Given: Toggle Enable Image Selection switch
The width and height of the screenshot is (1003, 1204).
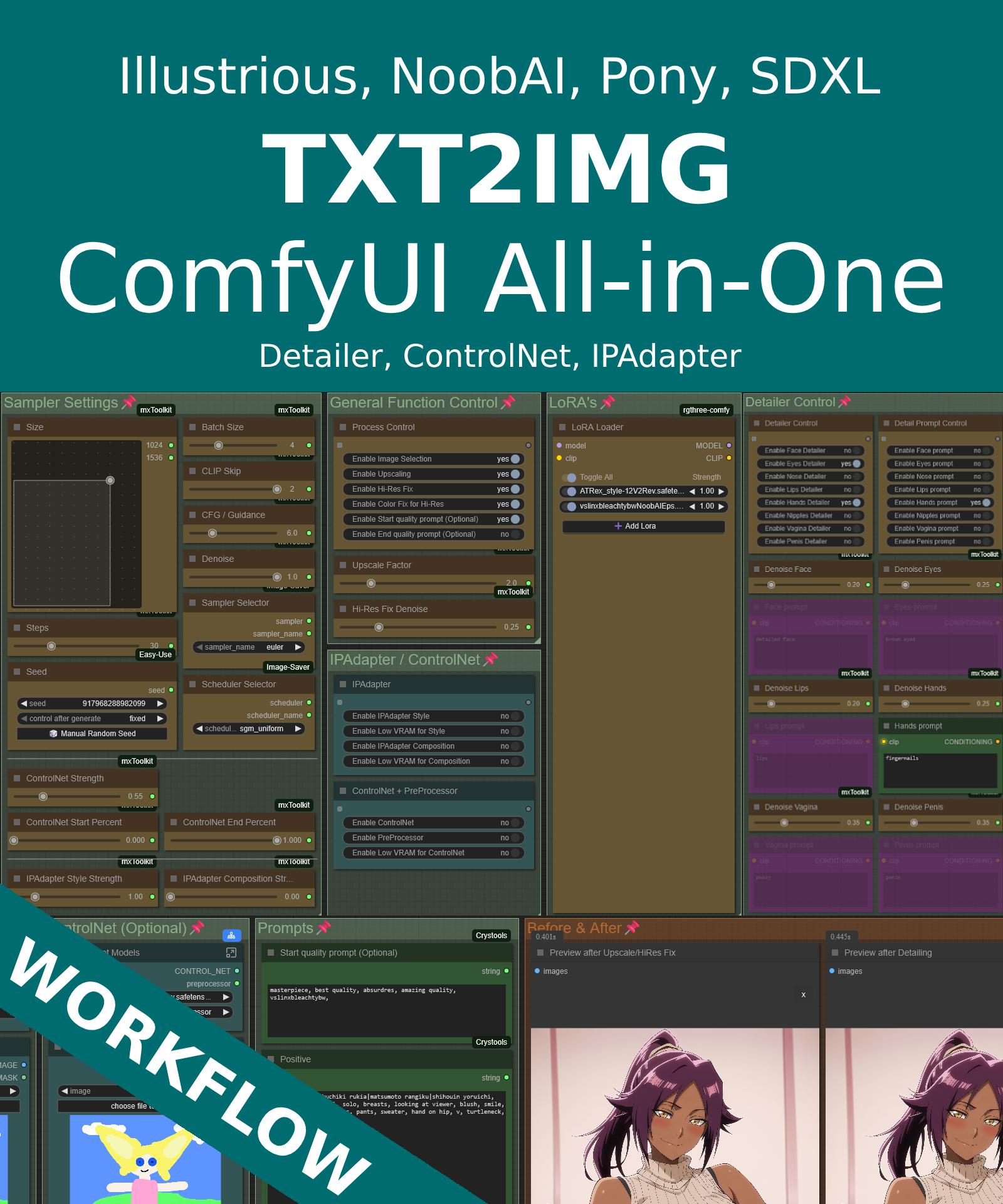Looking at the screenshot, I should pyautogui.click(x=515, y=459).
